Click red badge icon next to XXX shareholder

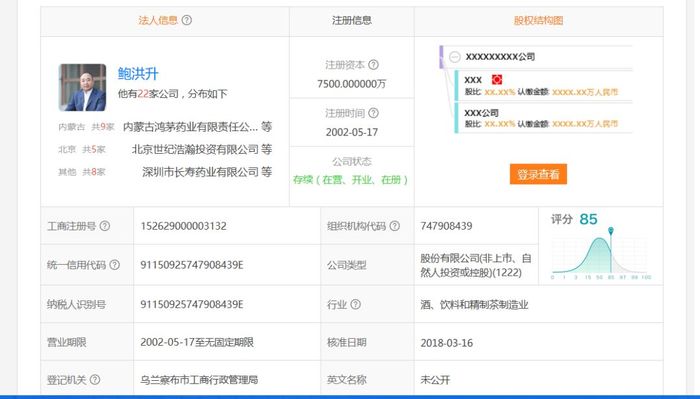tap(497, 80)
